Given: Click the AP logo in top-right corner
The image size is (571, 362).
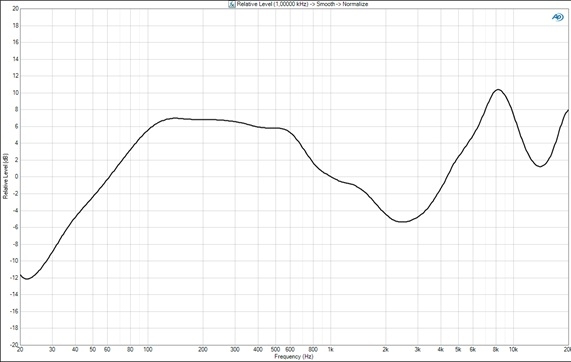Looking at the screenshot, I should click(558, 17).
